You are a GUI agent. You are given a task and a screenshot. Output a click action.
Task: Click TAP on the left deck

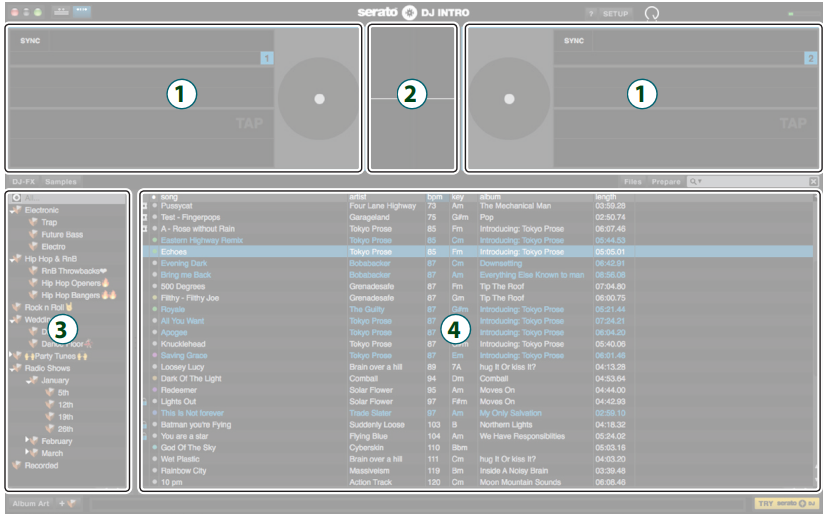point(249,123)
